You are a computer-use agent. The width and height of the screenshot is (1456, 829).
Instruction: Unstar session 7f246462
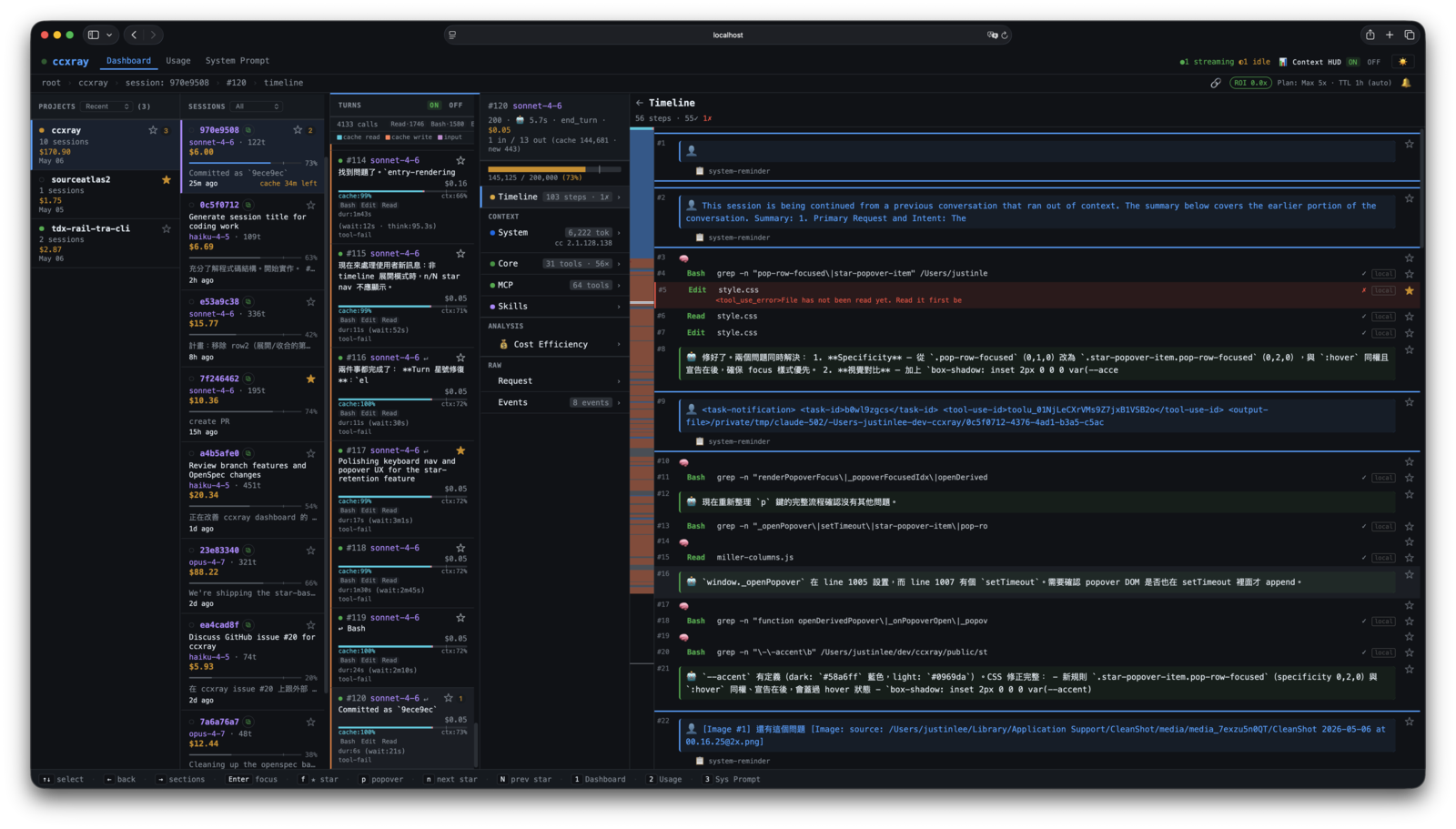pos(310,379)
